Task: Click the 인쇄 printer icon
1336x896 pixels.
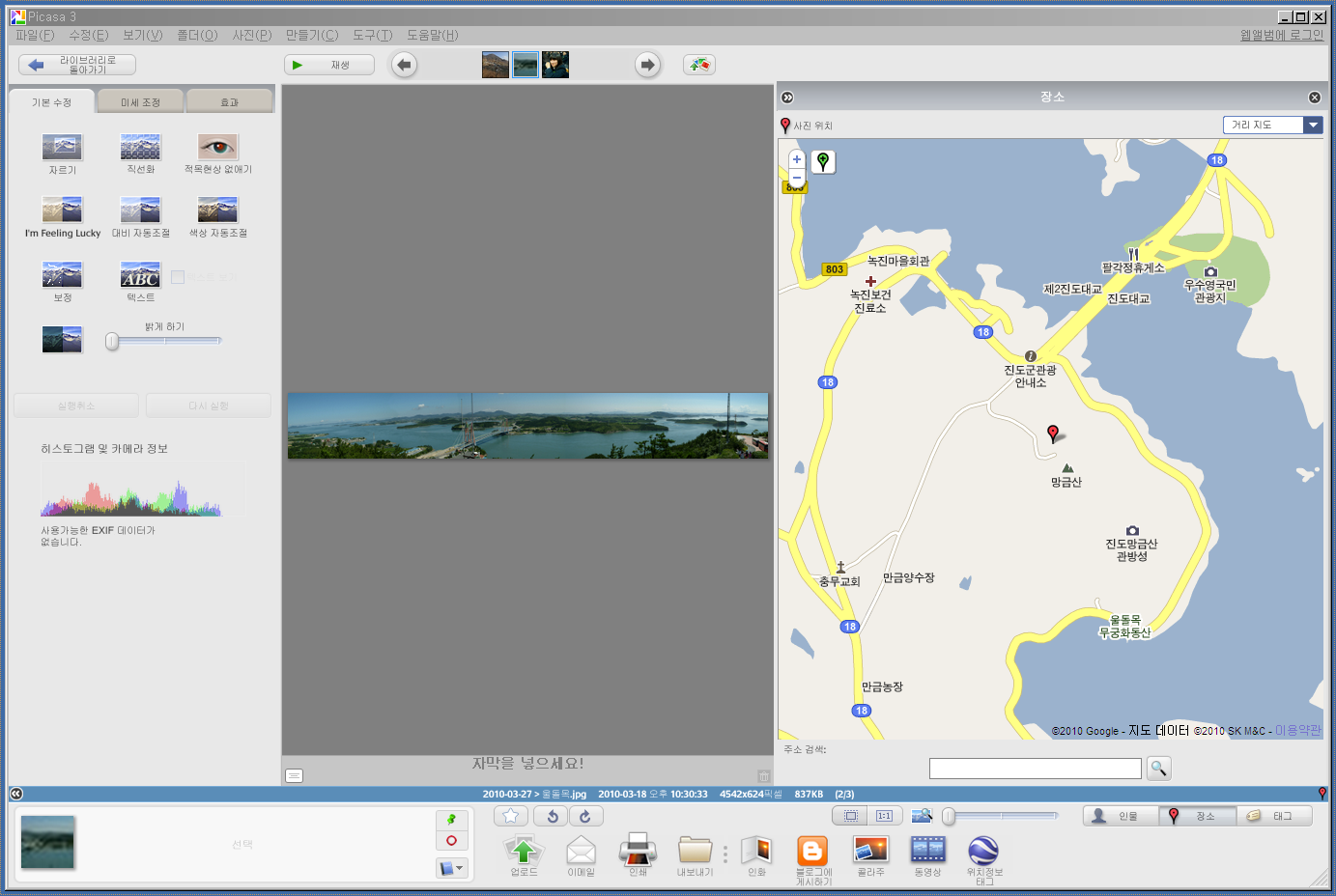Action: (x=638, y=851)
